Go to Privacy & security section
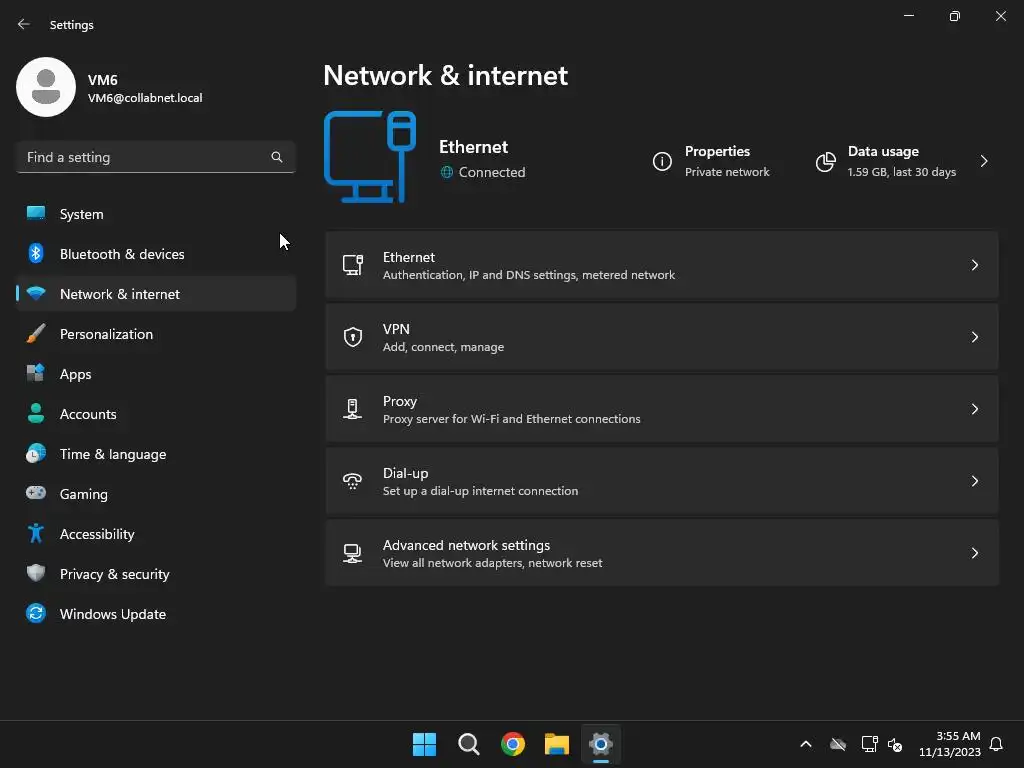 pos(114,574)
